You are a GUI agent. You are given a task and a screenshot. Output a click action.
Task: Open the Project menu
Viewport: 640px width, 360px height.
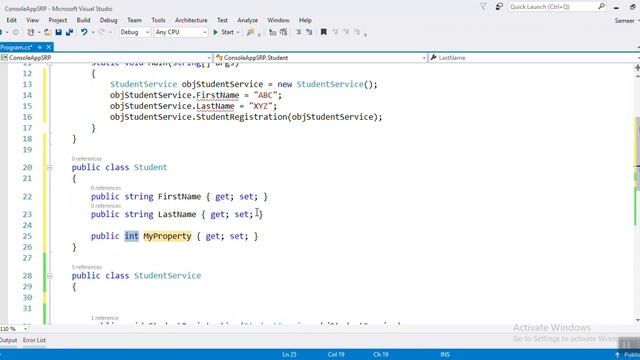click(58, 20)
